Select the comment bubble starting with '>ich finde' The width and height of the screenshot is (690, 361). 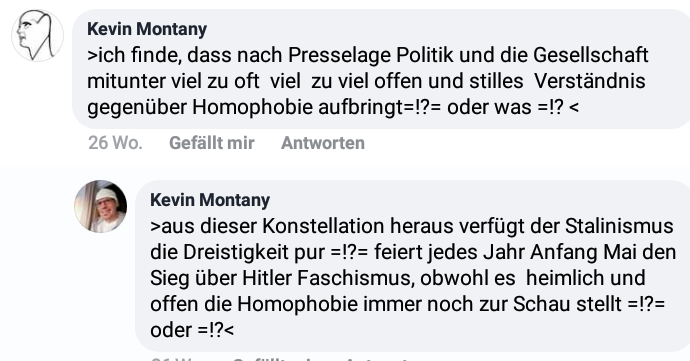381,69
